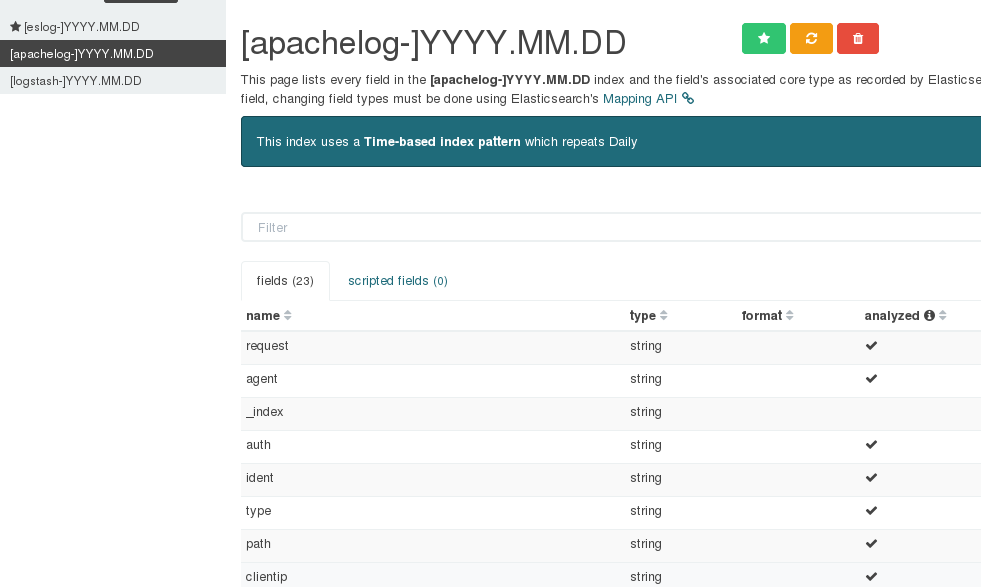Screen dimensions: 981x587
Task: Click the format column header
Action: [x=762, y=315]
